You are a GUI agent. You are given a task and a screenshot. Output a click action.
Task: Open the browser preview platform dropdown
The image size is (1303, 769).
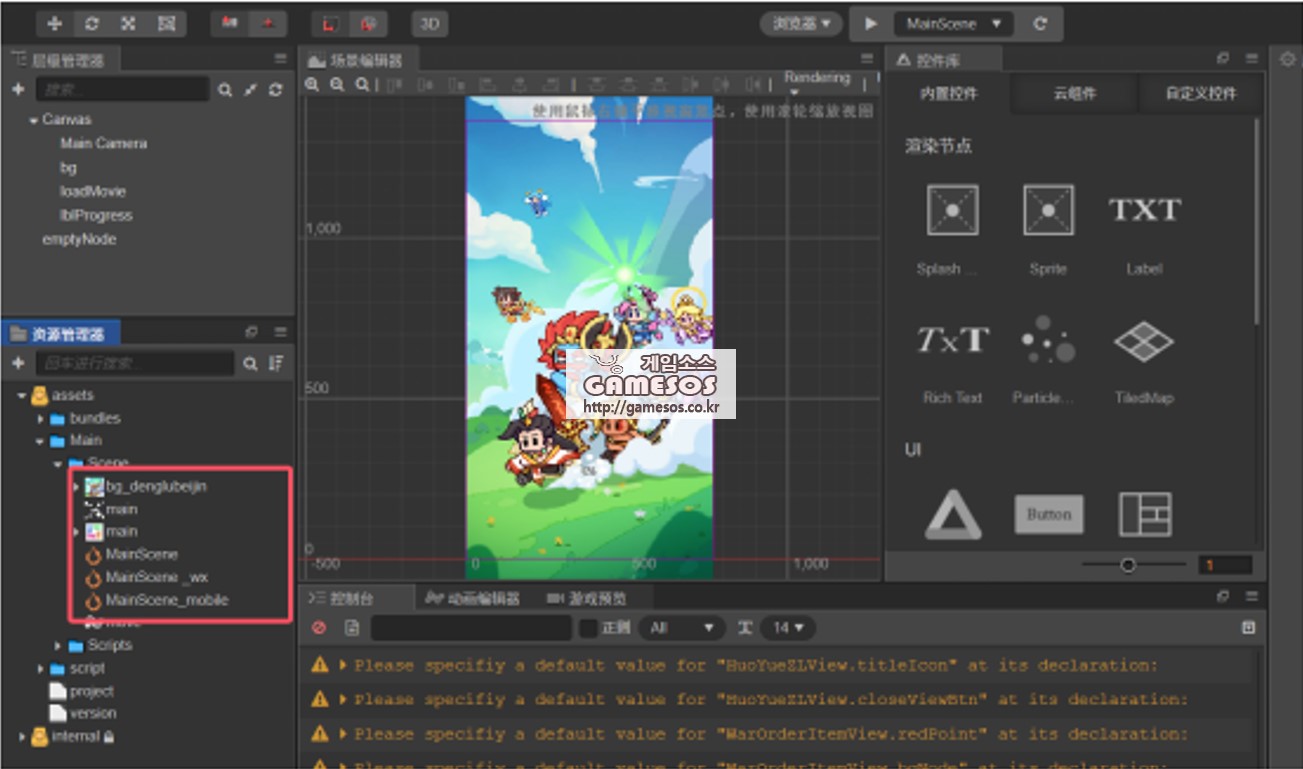[800, 24]
